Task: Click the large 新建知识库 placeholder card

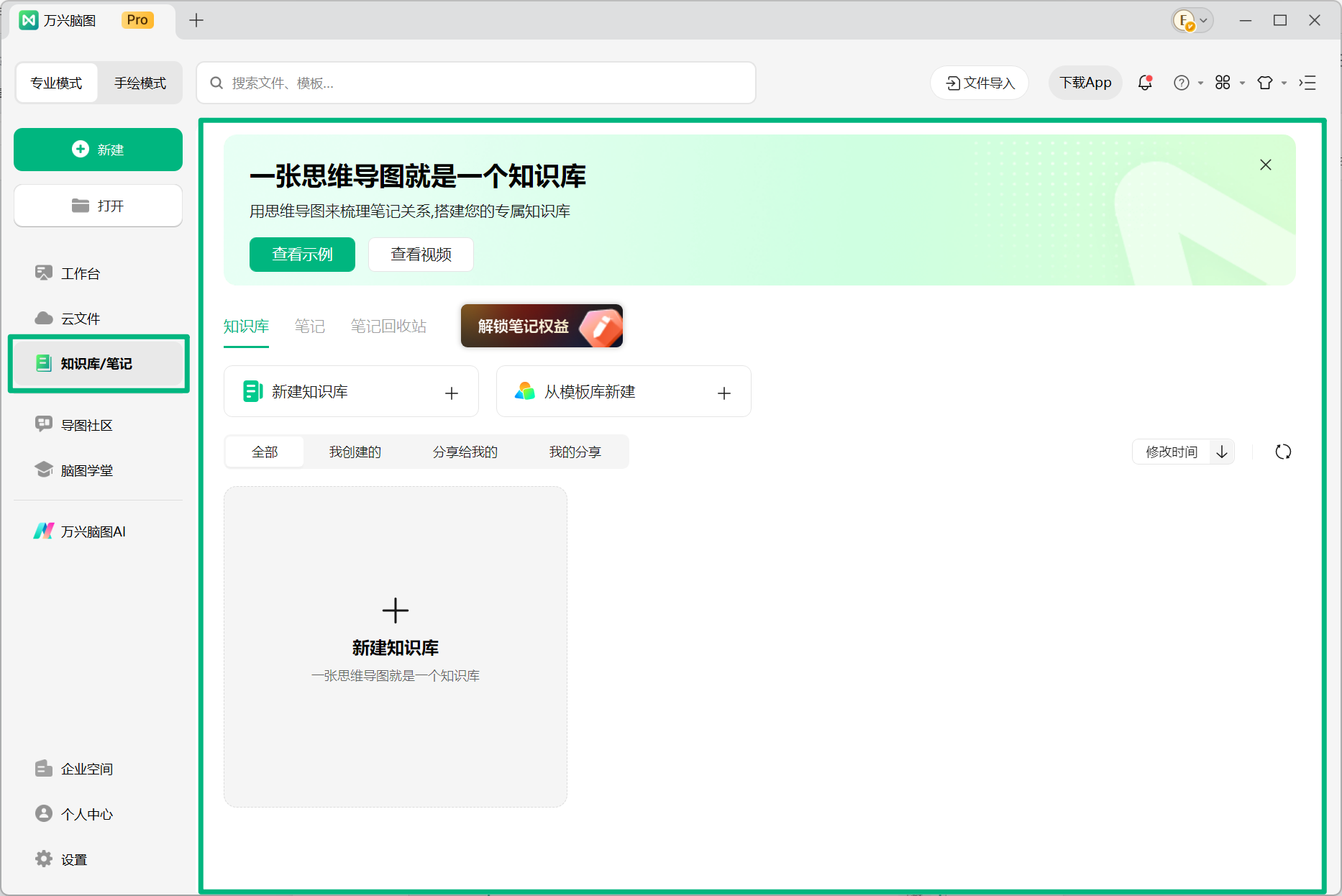Action: pos(396,646)
